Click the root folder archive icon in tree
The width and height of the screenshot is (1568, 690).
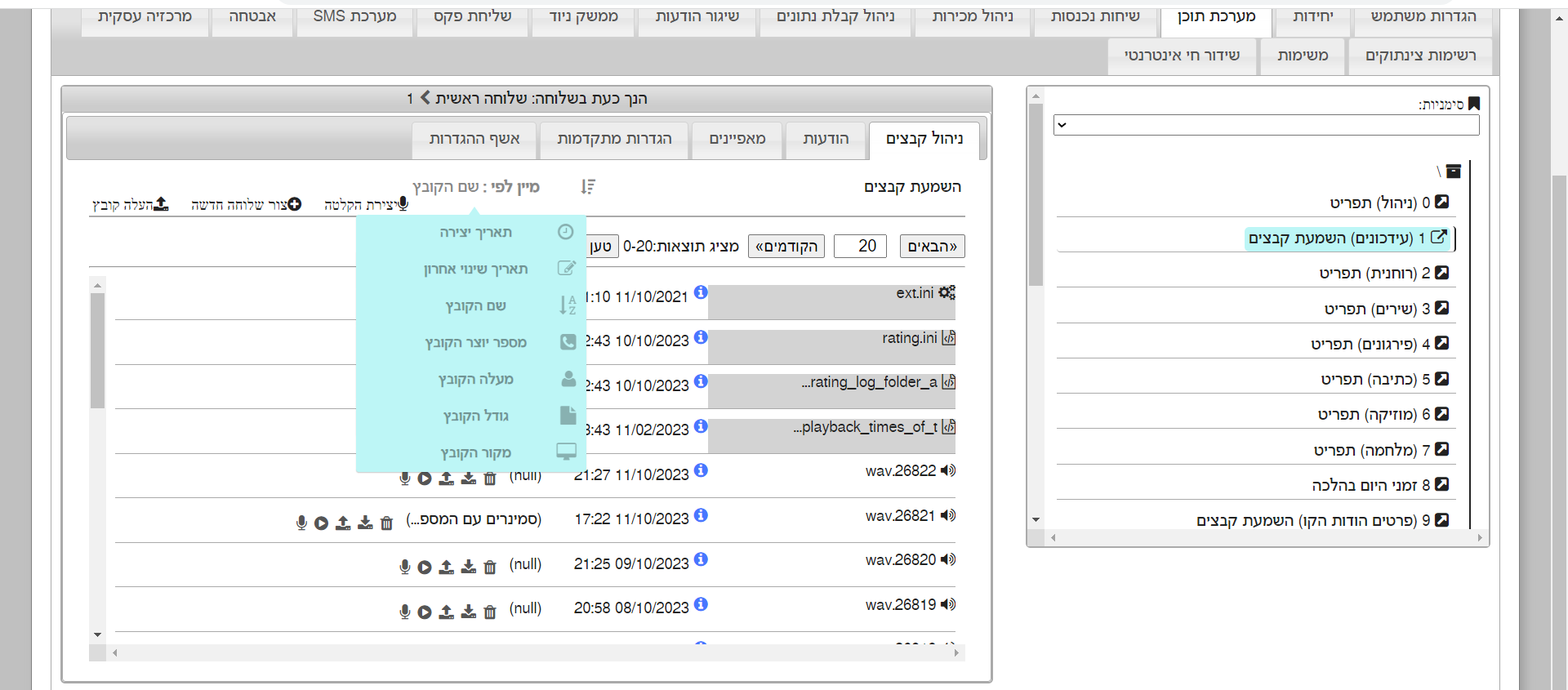tap(1454, 171)
